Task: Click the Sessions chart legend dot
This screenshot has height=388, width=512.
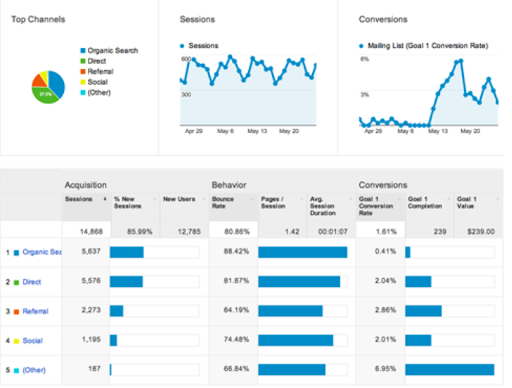Action: pos(182,46)
